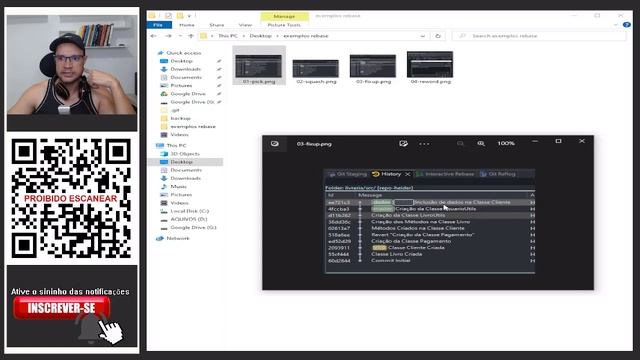
Task: Open the View ribbon tab
Action: pos(245,25)
